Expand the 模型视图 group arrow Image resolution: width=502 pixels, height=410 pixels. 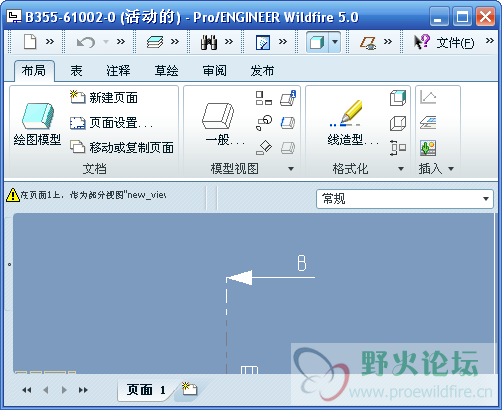tap(291, 169)
